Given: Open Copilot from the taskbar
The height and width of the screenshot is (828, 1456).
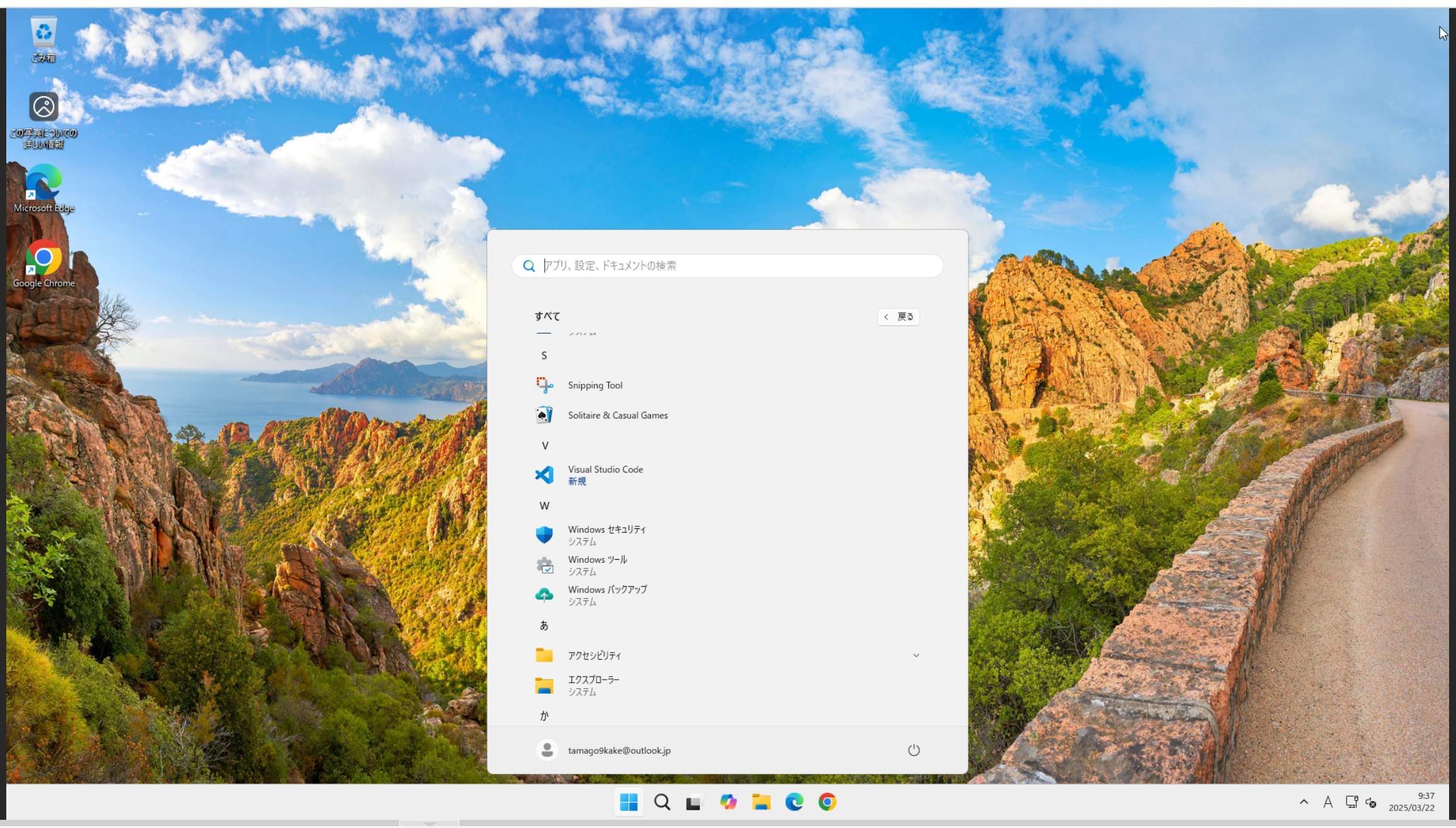Looking at the screenshot, I should click(x=728, y=802).
